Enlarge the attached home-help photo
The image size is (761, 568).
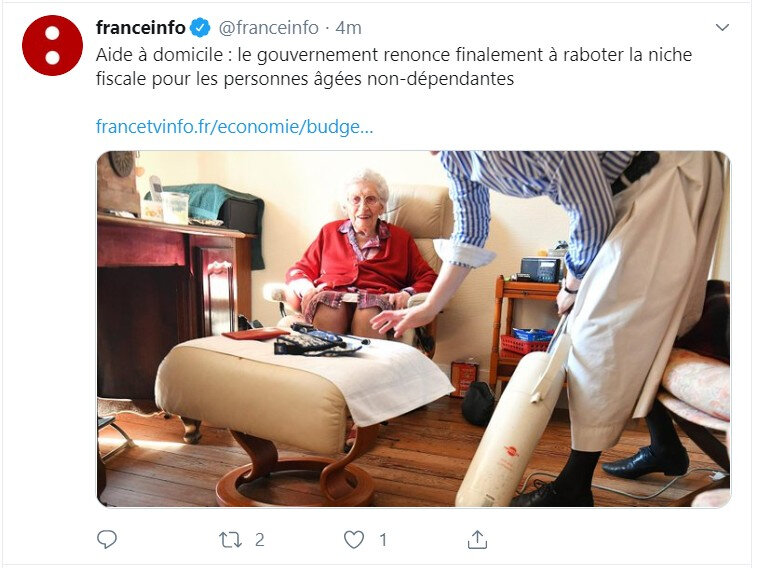point(414,329)
